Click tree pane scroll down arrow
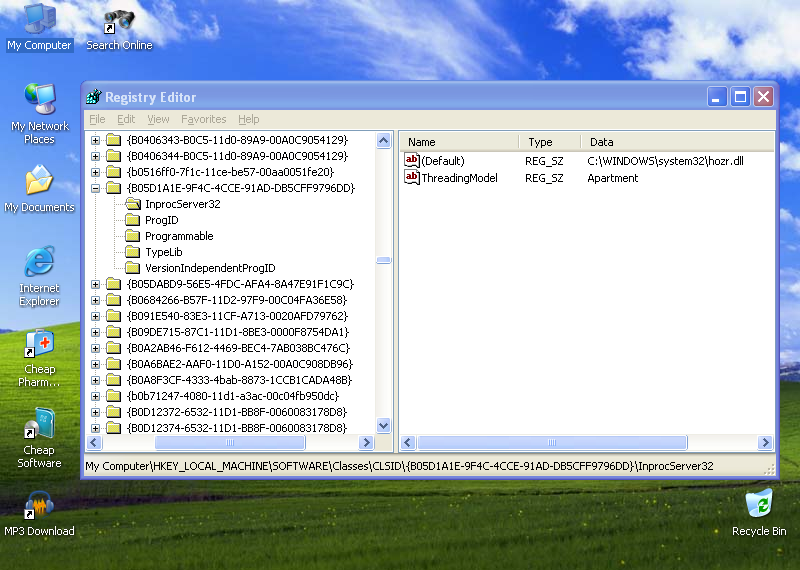Screen dimensions: 800x570 (384, 425)
